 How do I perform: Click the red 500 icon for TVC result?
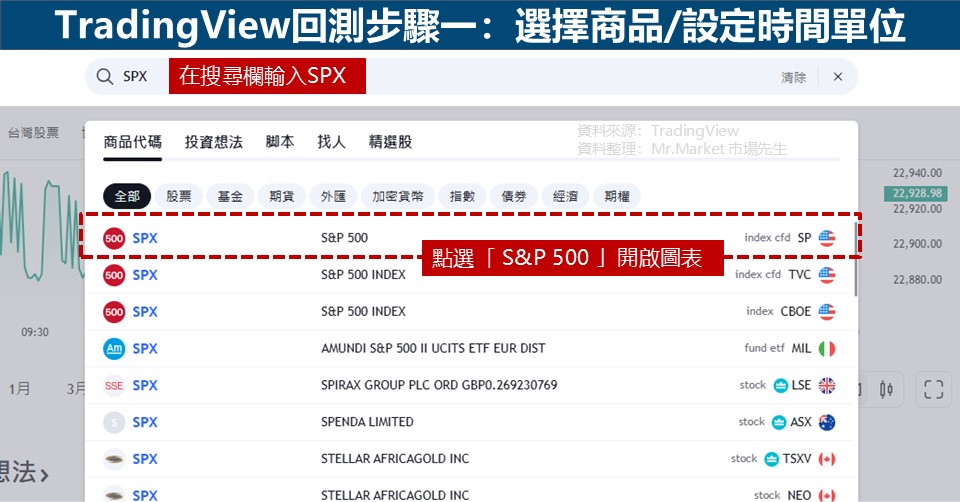click(114, 275)
